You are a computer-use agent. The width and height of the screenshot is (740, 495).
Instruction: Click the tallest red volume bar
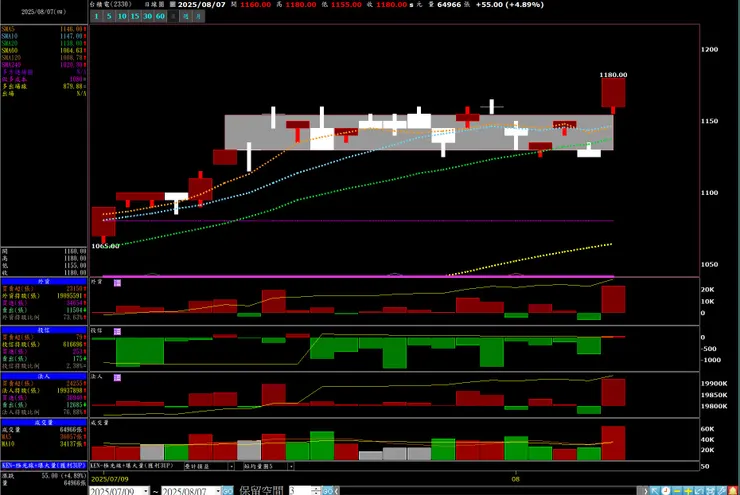coord(613,443)
